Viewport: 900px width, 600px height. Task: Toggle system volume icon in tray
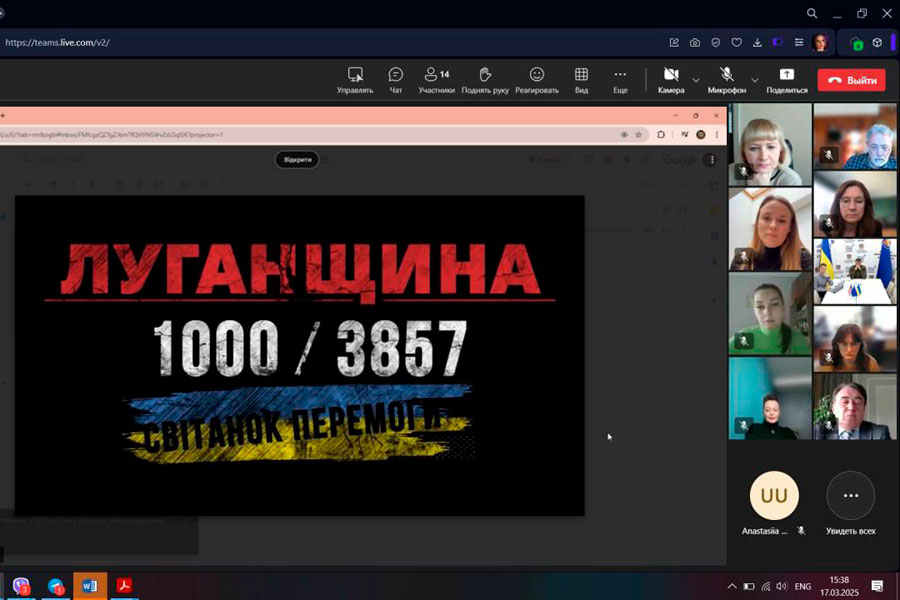click(x=783, y=586)
